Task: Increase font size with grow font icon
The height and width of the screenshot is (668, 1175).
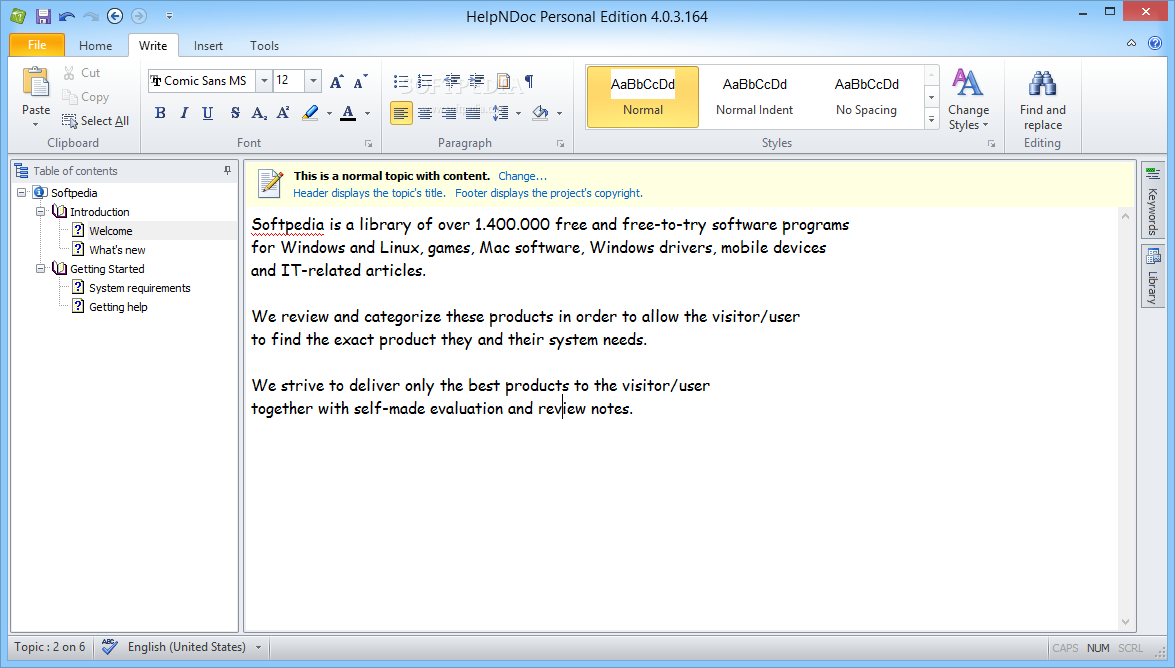Action: tap(336, 82)
